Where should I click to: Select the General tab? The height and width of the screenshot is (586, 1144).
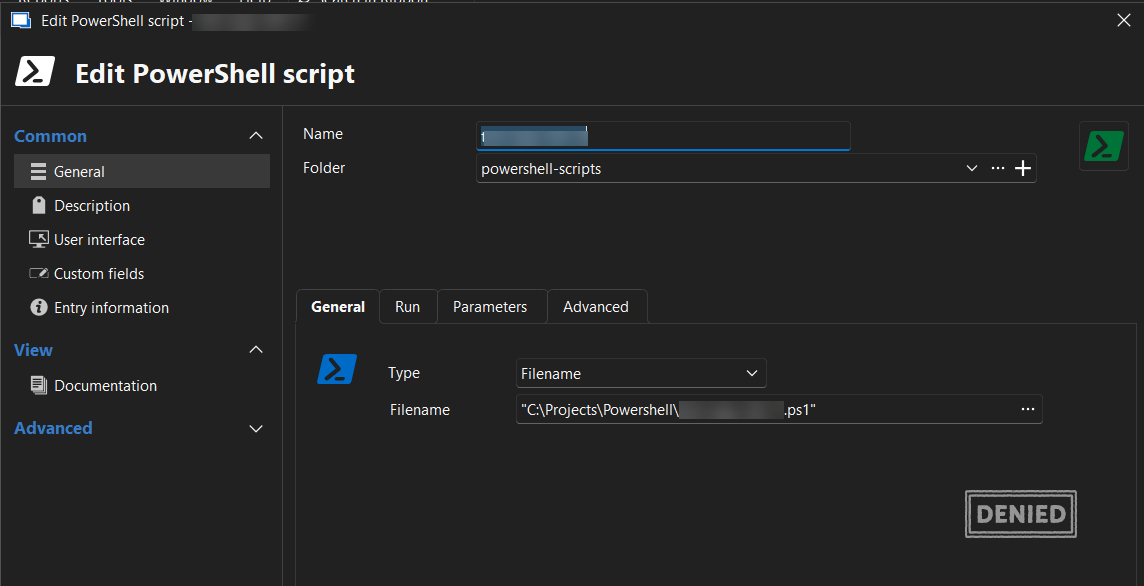point(338,307)
